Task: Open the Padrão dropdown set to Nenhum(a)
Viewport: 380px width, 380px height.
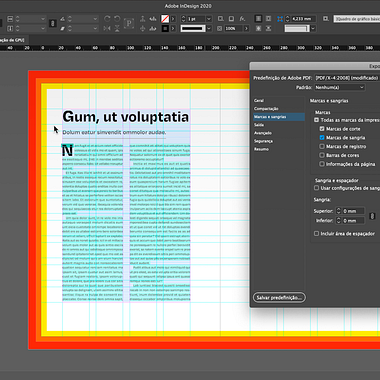Action: (x=339, y=87)
